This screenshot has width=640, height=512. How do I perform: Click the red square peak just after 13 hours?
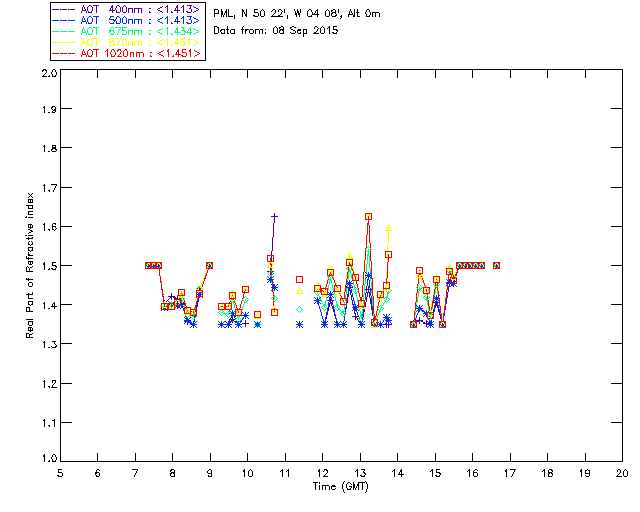pos(369,217)
